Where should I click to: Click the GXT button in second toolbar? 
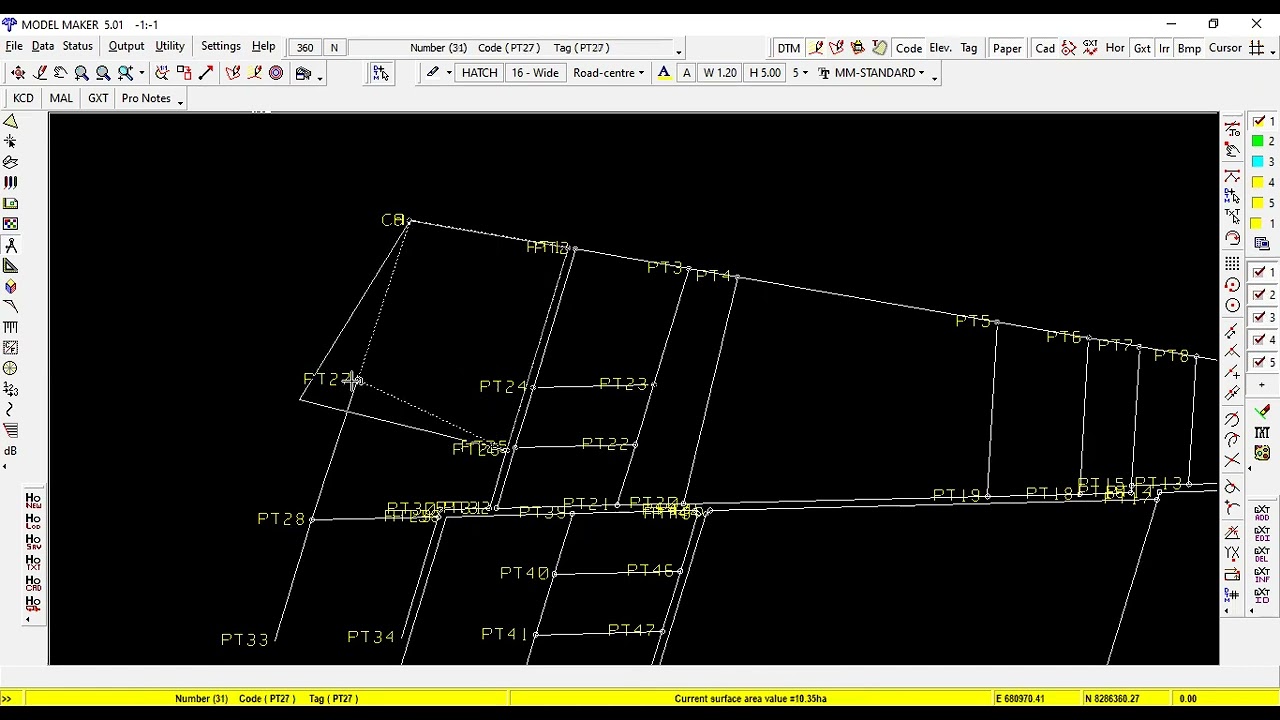click(x=98, y=98)
